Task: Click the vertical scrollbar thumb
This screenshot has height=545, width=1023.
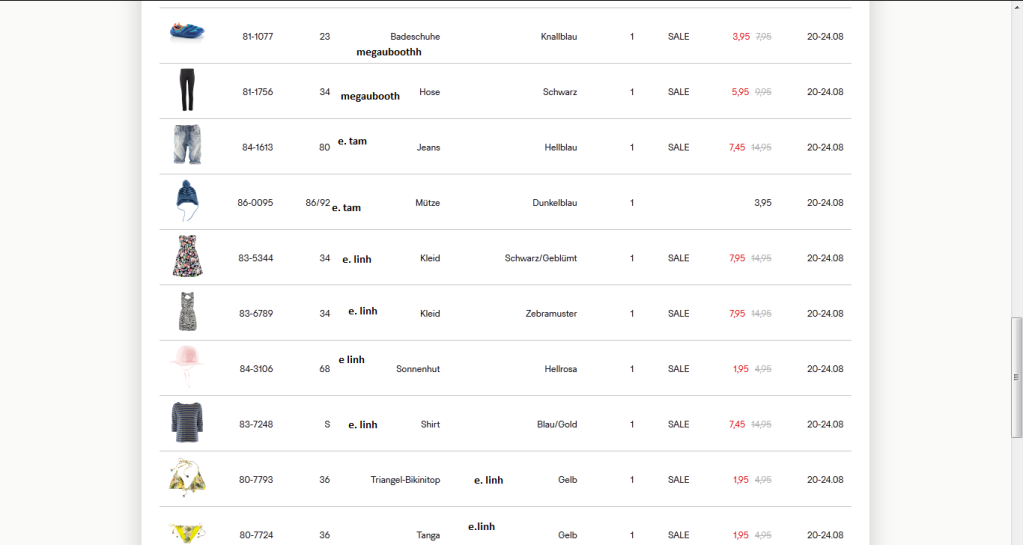Action: coord(1016,377)
